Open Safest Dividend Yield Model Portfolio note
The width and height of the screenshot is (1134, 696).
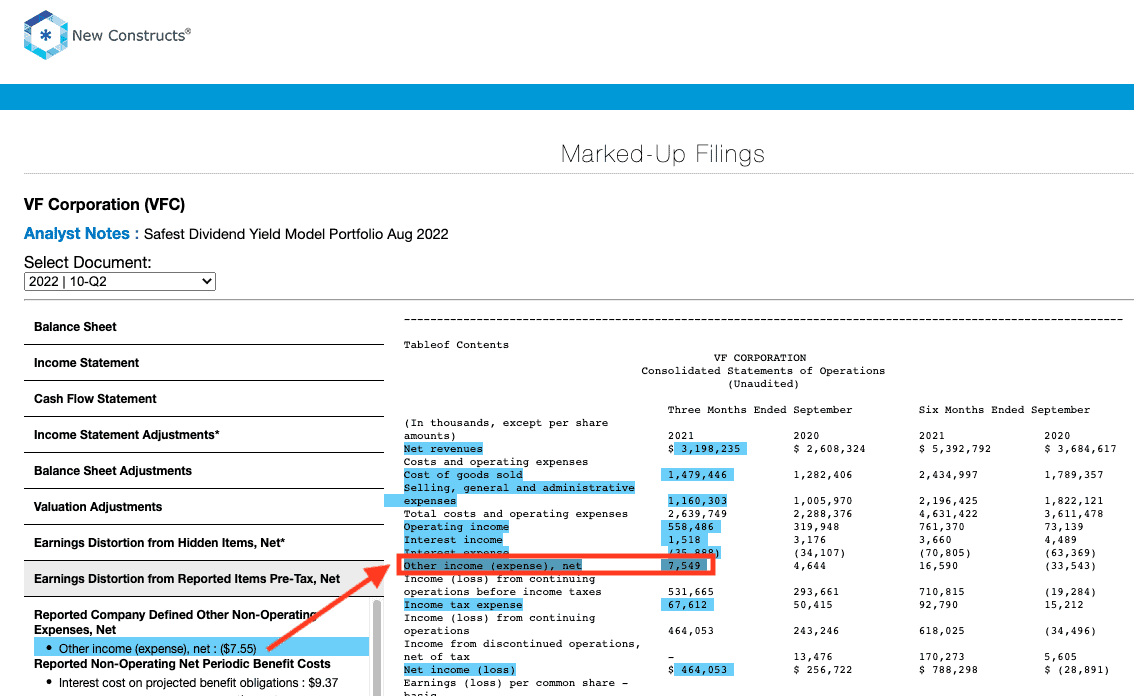296,234
